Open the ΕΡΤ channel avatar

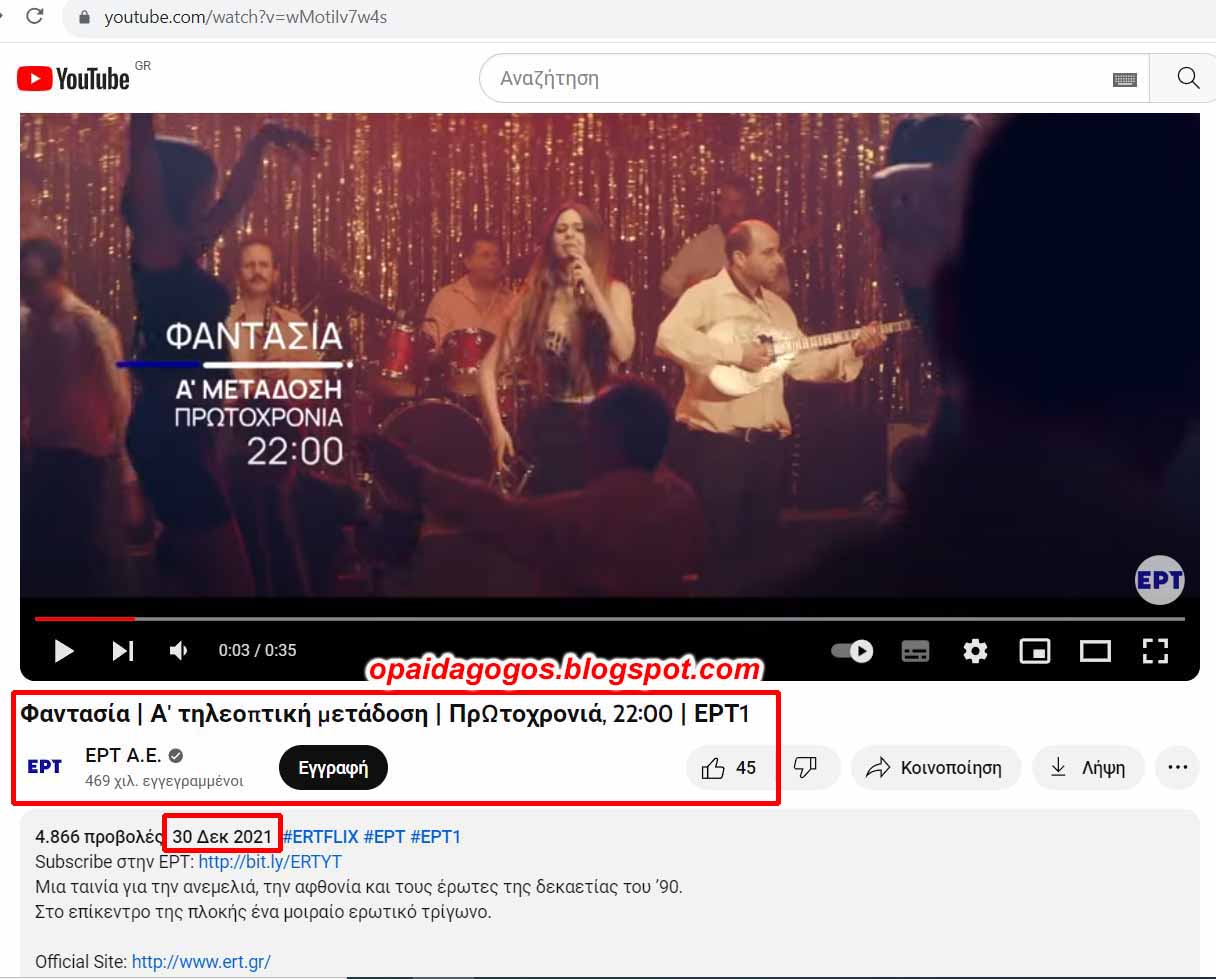pyautogui.click(x=45, y=767)
